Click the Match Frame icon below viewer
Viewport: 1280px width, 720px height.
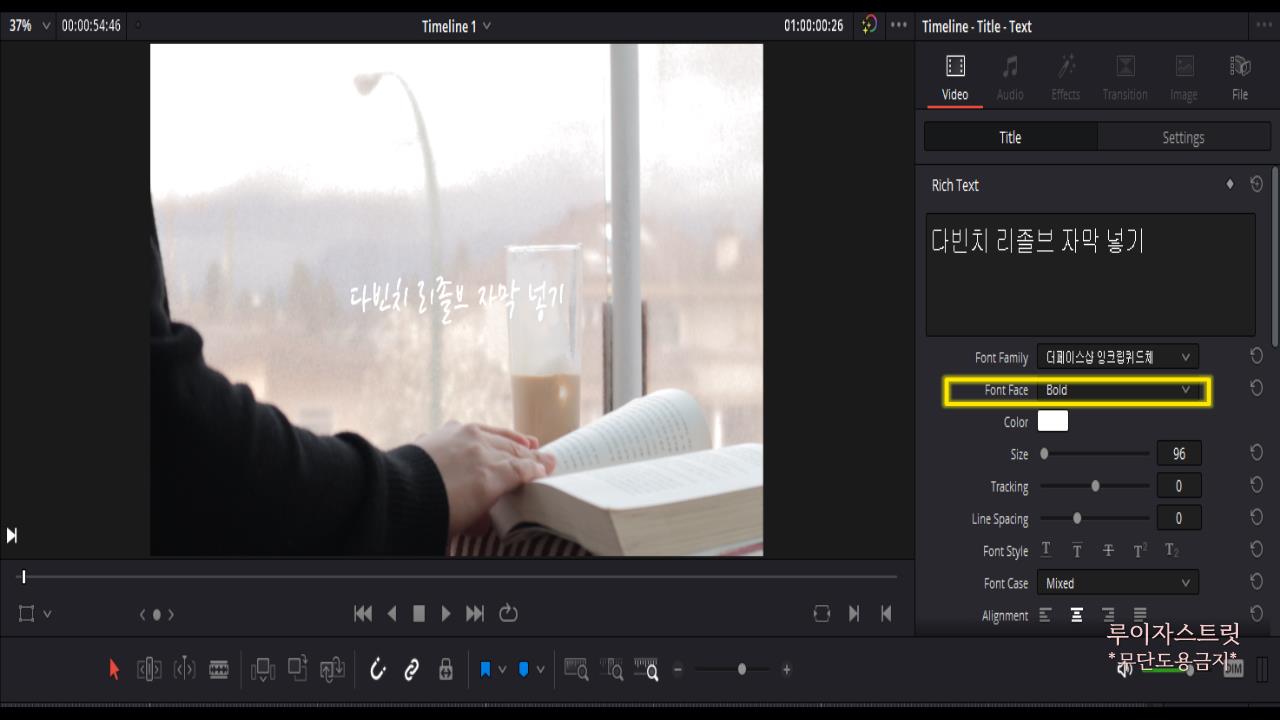pos(822,614)
